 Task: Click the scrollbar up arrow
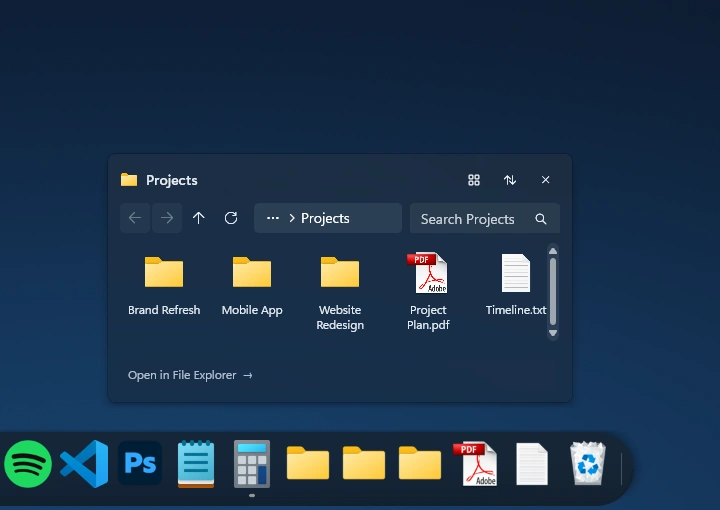[x=553, y=251]
